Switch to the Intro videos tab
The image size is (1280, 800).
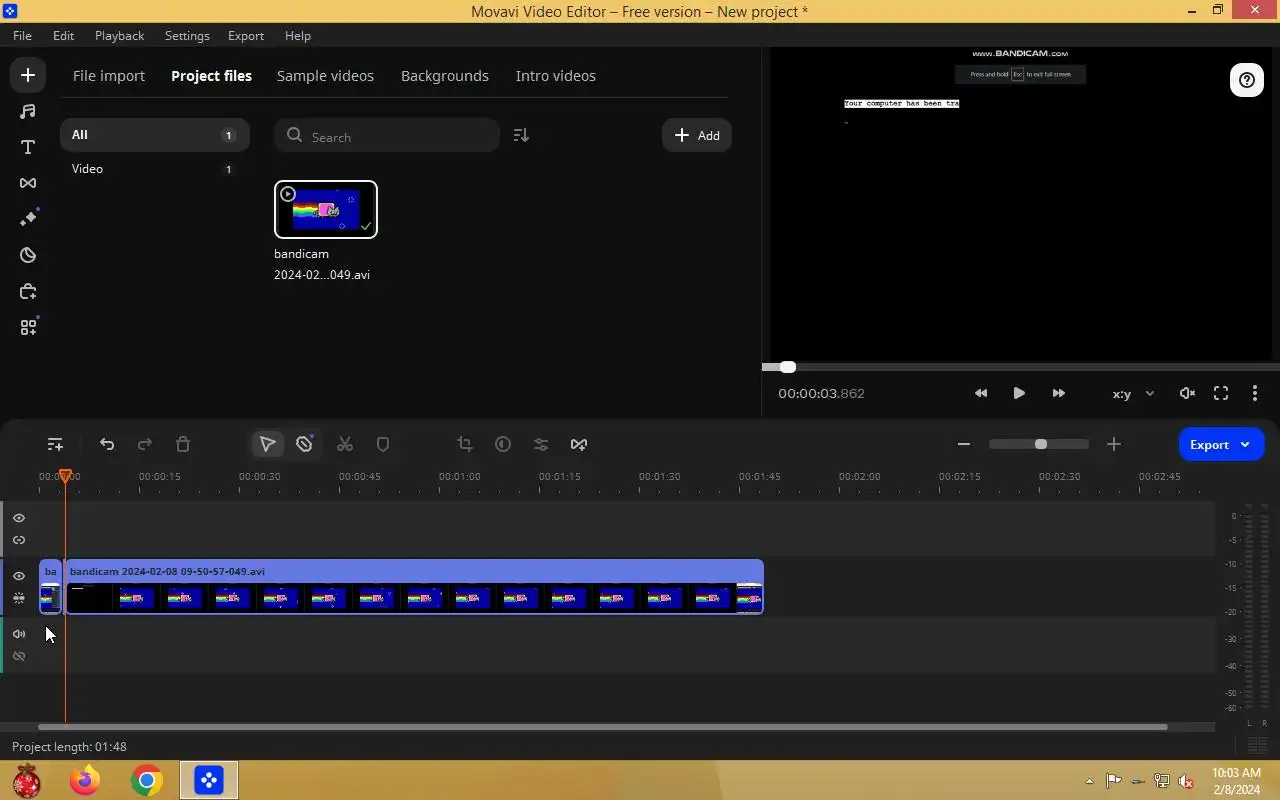tap(556, 76)
